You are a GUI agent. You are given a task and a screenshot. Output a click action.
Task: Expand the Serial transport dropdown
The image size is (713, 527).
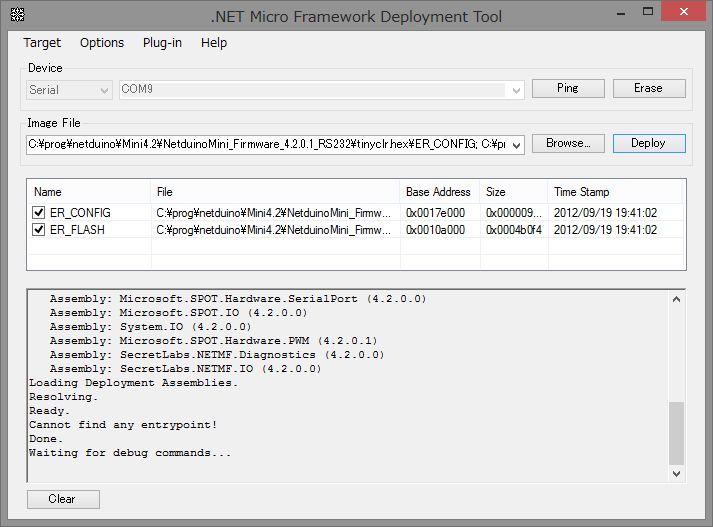pyautogui.click(x=104, y=90)
